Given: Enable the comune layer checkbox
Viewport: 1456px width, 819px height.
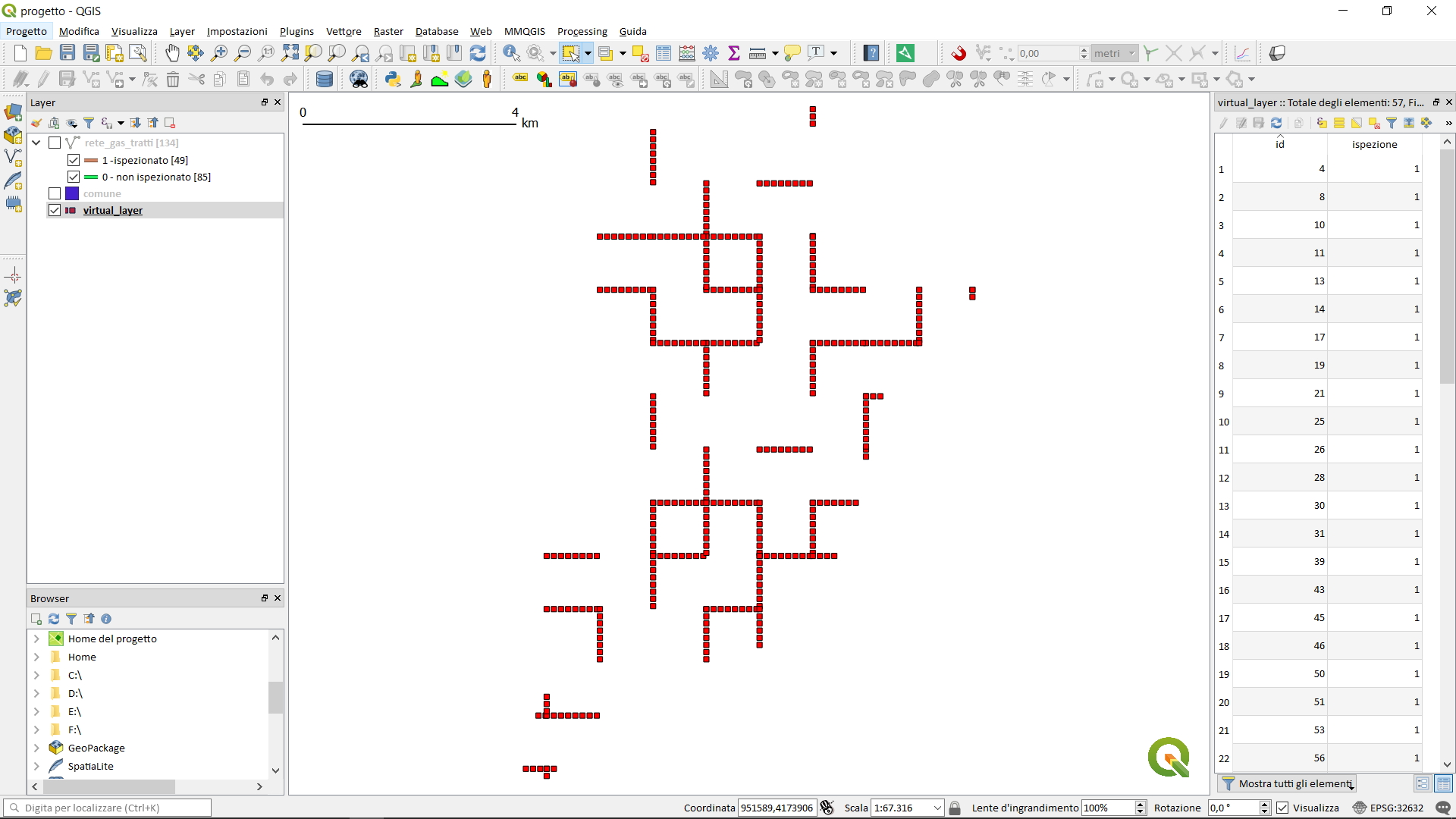Looking at the screenshot, I should tap(55, 193).
